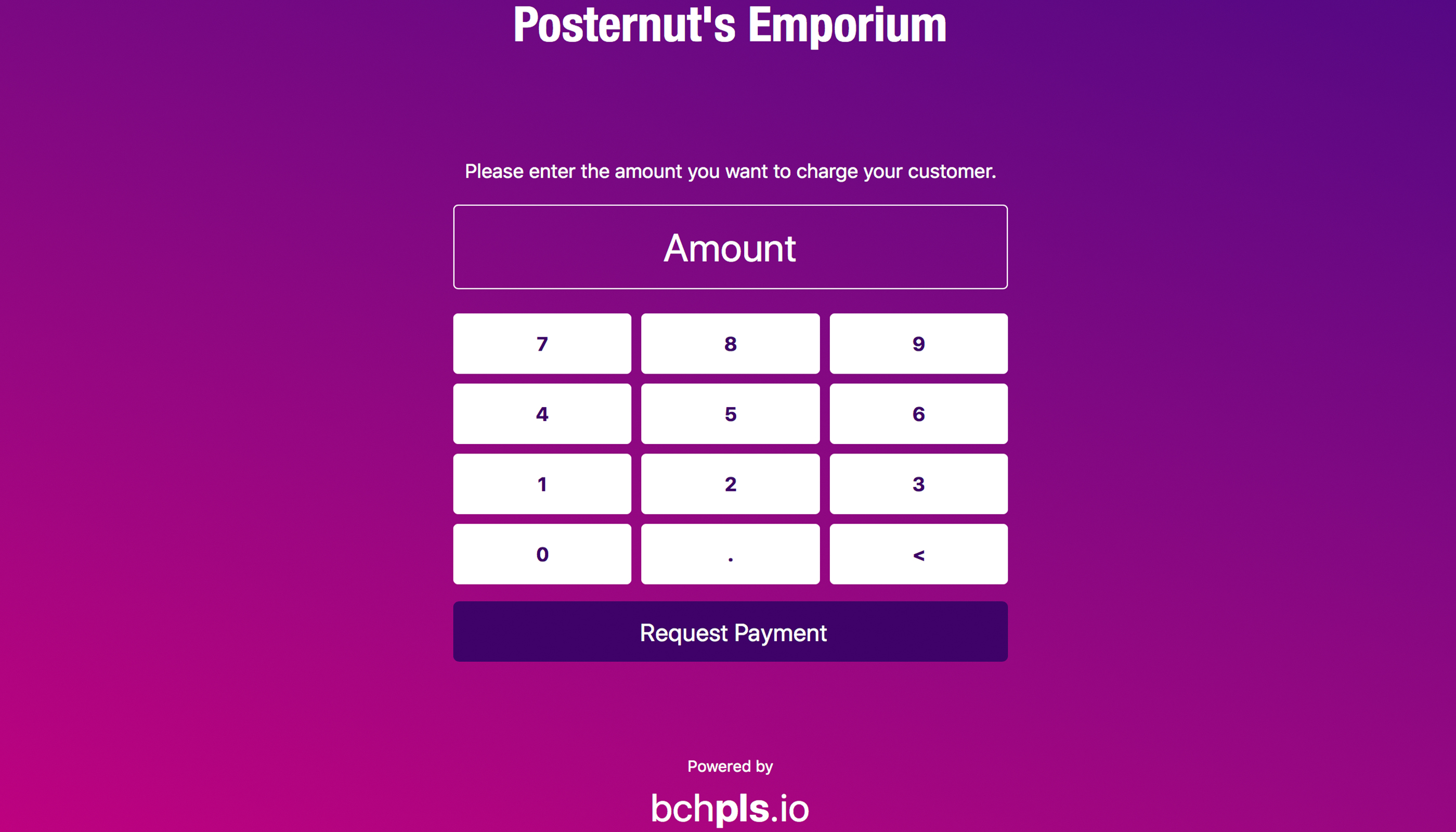Click the decimal point key

point(729,554)
